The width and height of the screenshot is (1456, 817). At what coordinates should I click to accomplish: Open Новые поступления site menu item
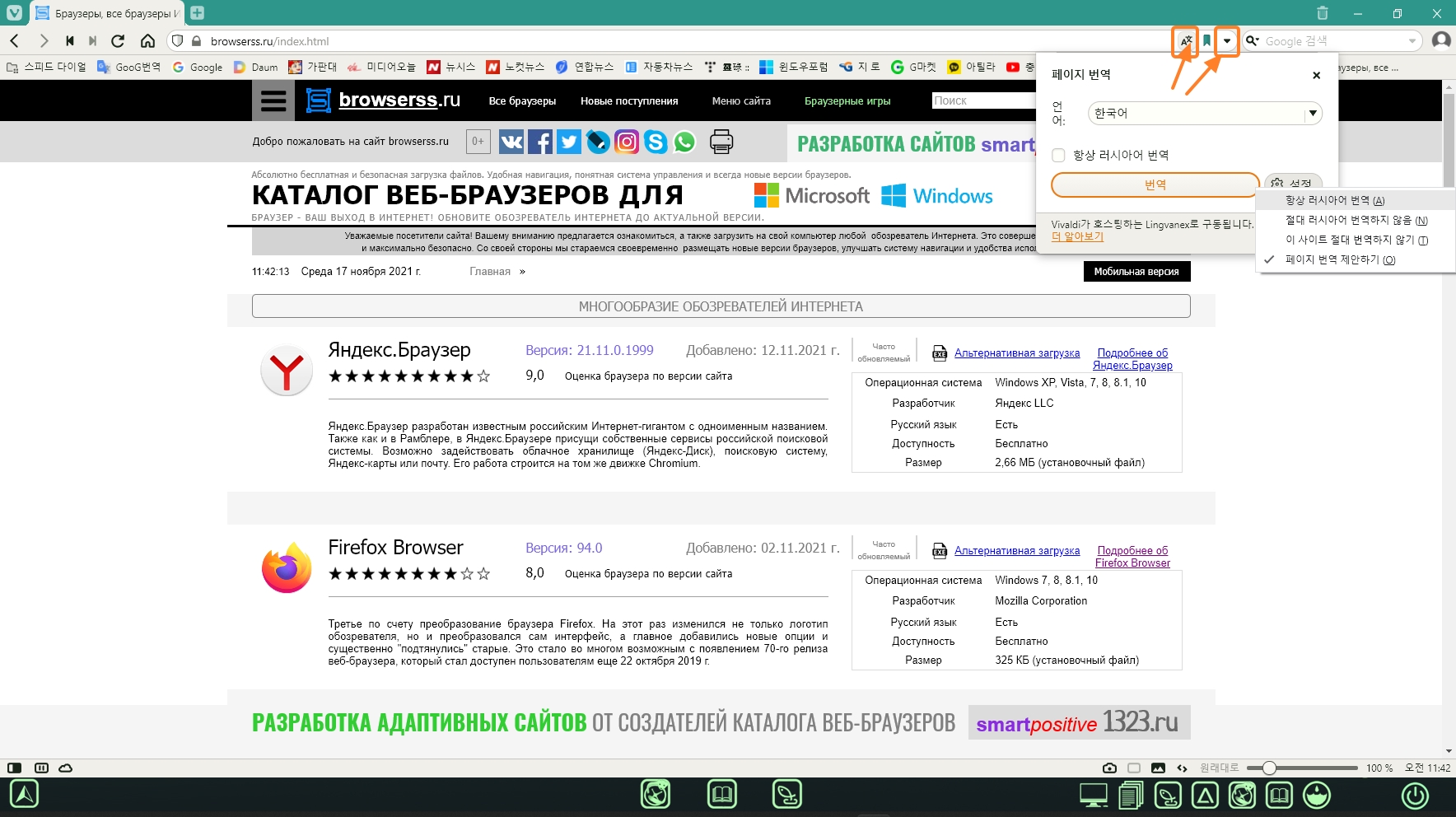pyautogui.click(x=629, y=100)
